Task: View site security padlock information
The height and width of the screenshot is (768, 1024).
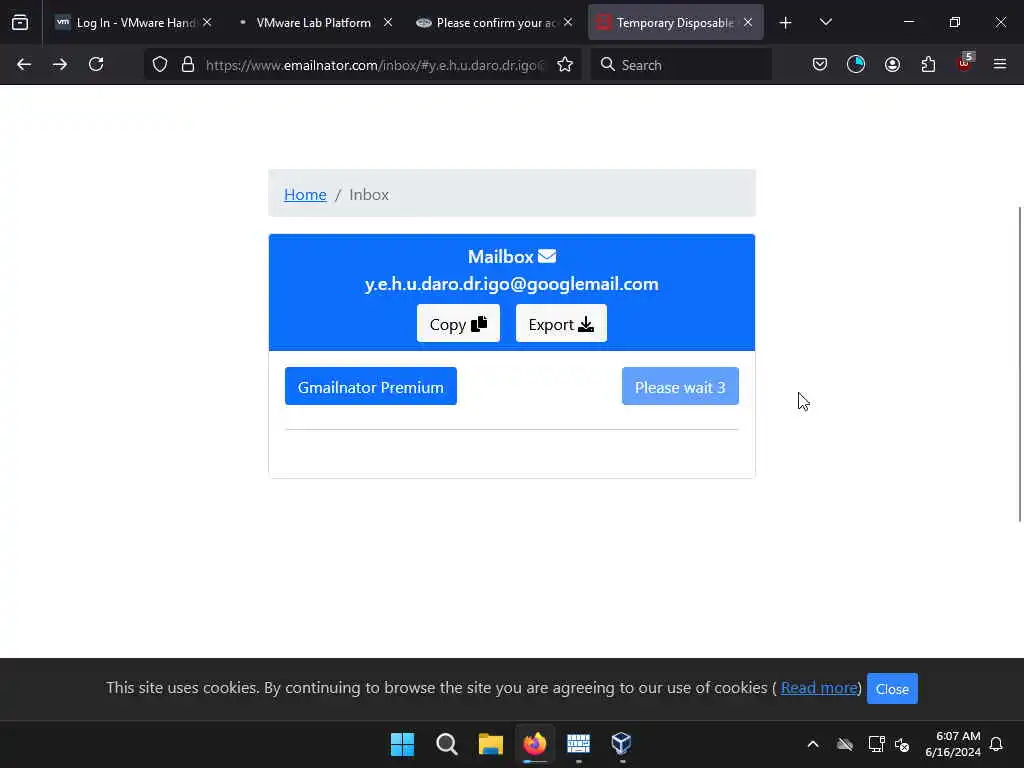Action: [x=188, y=65]
